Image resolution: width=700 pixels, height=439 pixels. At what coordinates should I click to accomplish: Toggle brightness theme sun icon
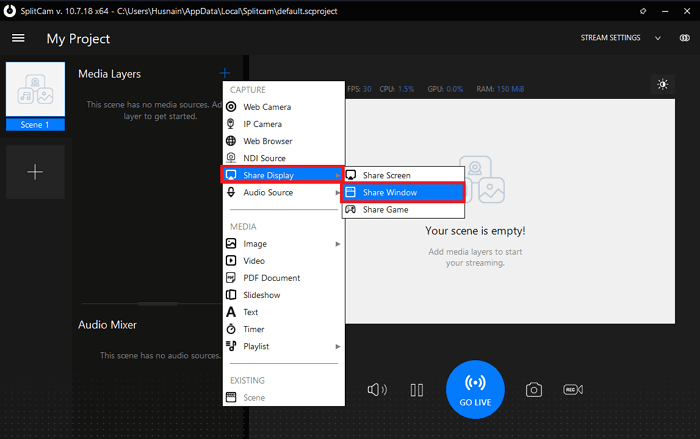(x=662, y=84)
